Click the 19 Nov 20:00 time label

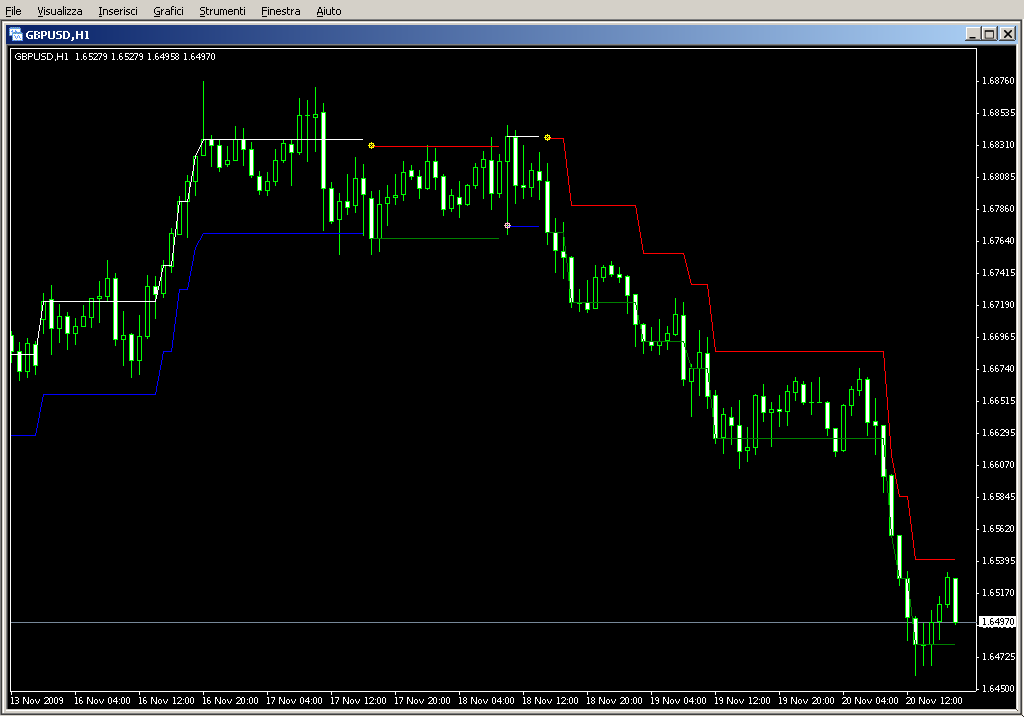(806, 701)
